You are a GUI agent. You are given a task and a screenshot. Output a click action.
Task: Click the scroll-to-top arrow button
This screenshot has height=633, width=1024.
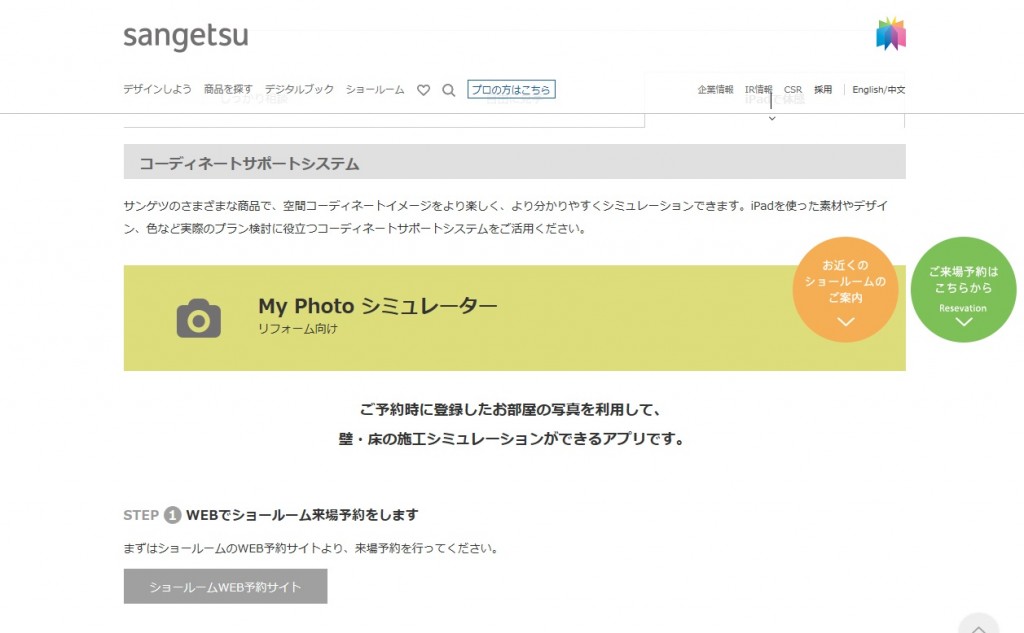(978, 625)
